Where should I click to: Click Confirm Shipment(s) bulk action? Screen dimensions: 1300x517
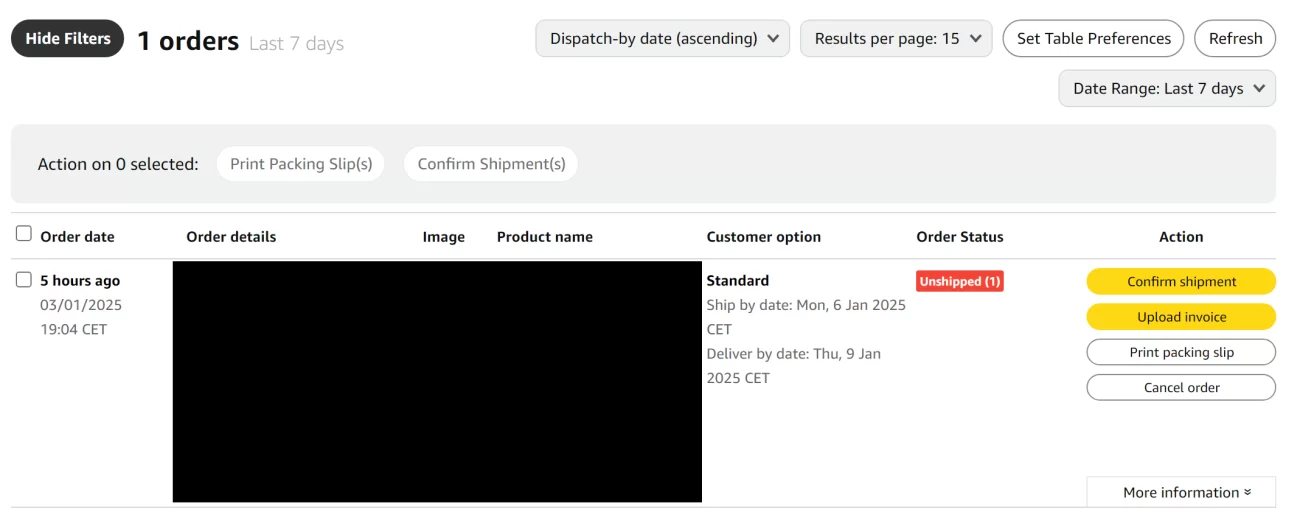click(x=491, y=164)
